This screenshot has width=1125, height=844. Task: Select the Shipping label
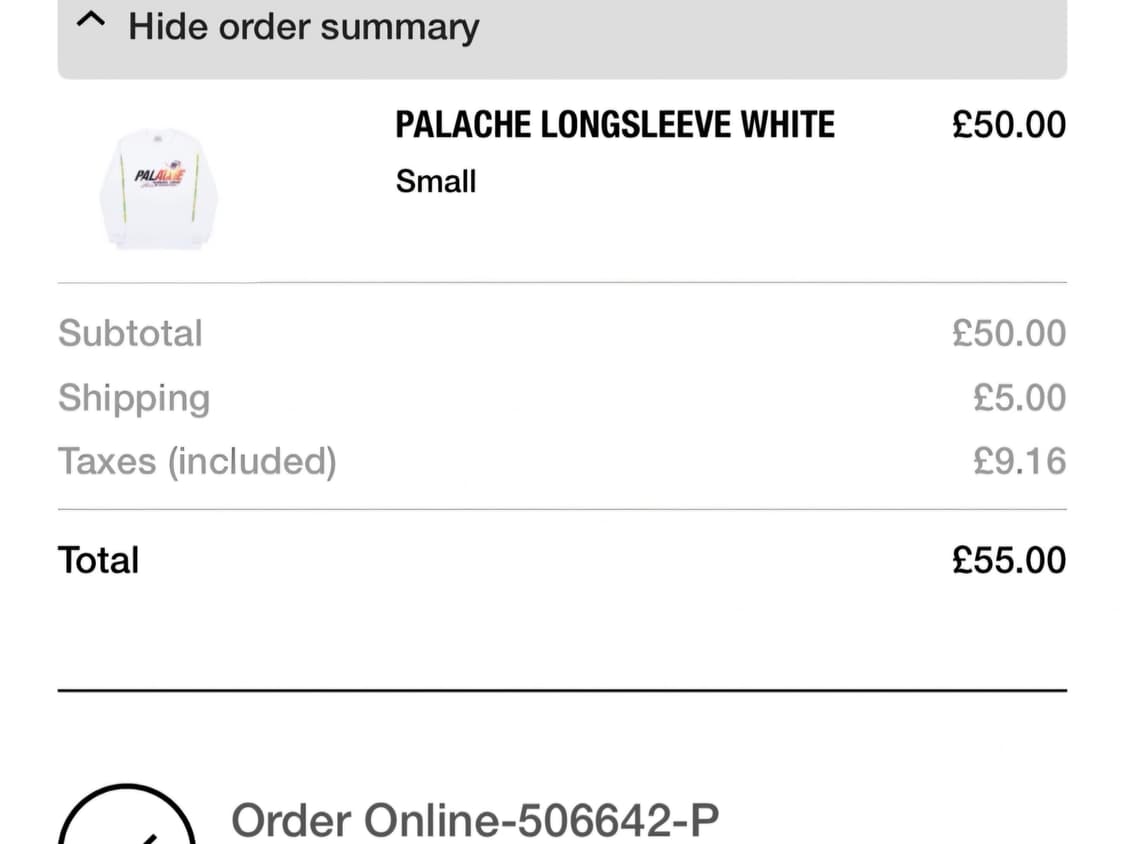tap(134, 398)
